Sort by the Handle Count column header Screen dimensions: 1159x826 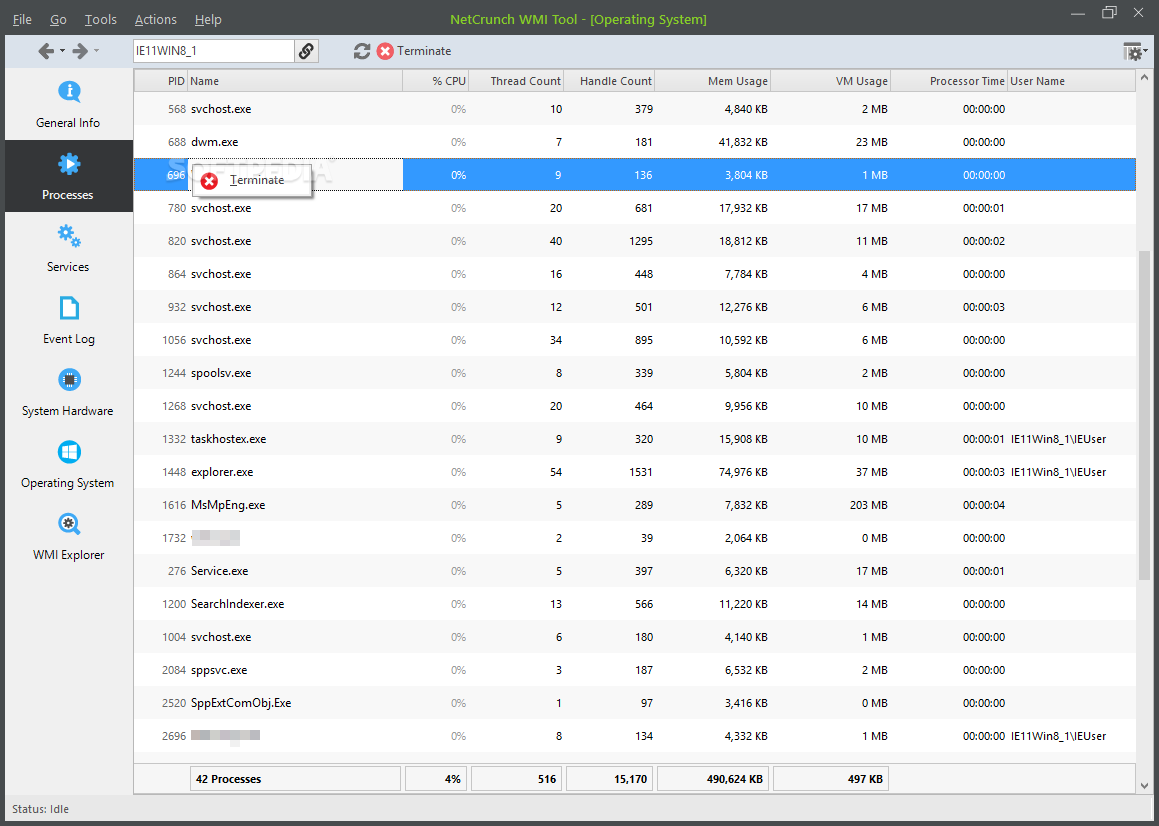610,81
